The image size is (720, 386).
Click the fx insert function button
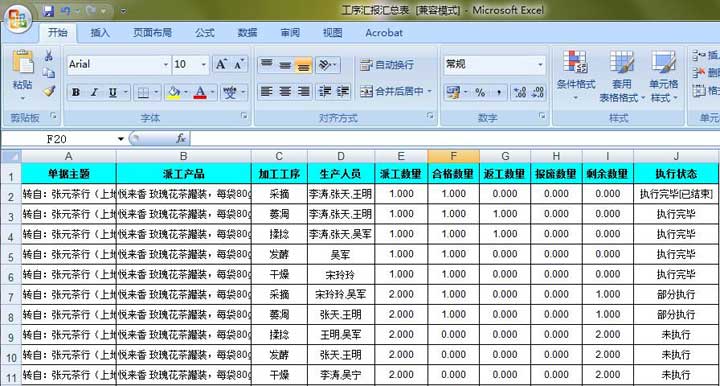coord(180,139)
